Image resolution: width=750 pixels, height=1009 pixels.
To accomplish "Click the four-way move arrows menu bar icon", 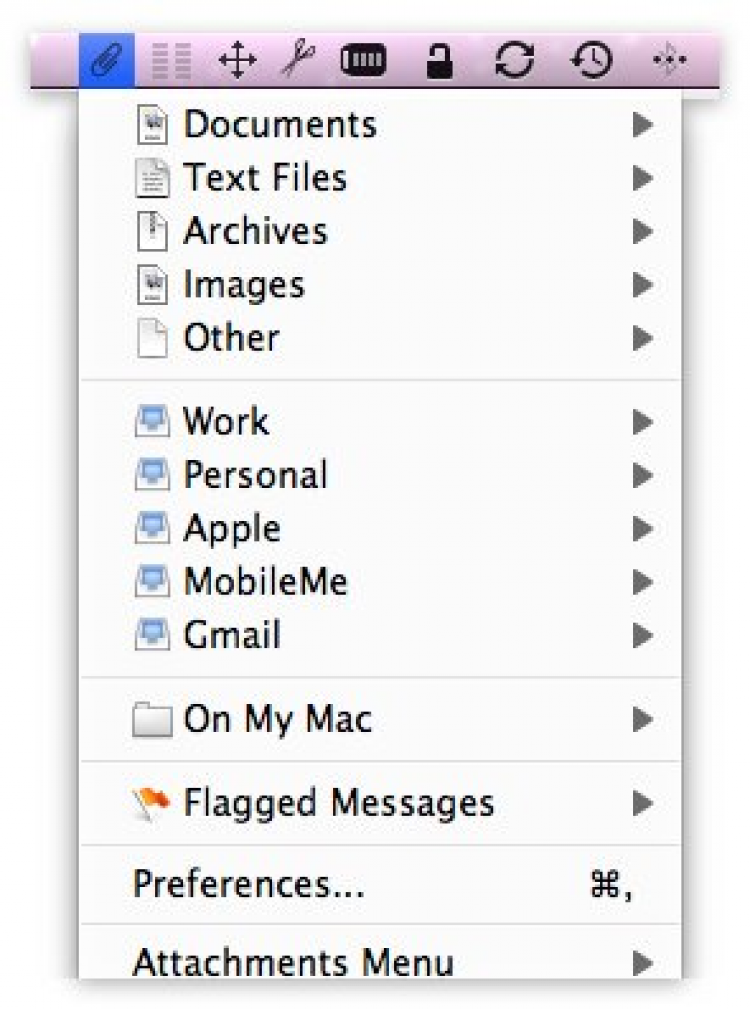I will [x=236, y=62].
